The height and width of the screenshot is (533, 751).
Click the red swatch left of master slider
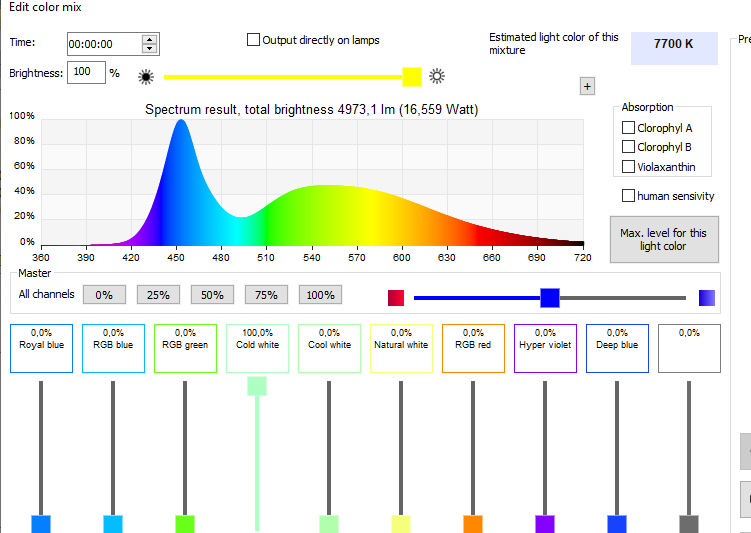click(396, 298)
